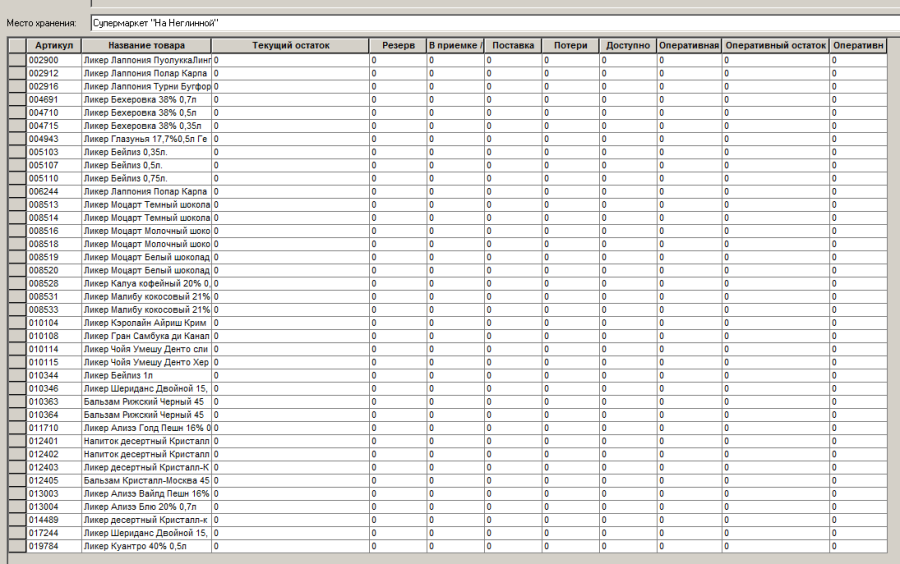Select article cell 011710
This screenshot has height=564, width=900.
click(54, 428)
